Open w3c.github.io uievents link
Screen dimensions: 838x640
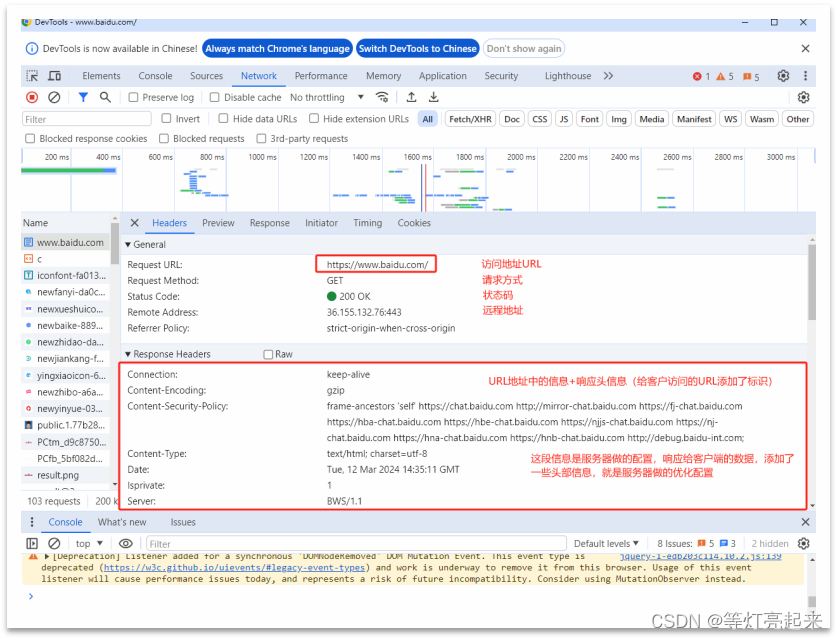pyautogui.click(x=234, y=567)
